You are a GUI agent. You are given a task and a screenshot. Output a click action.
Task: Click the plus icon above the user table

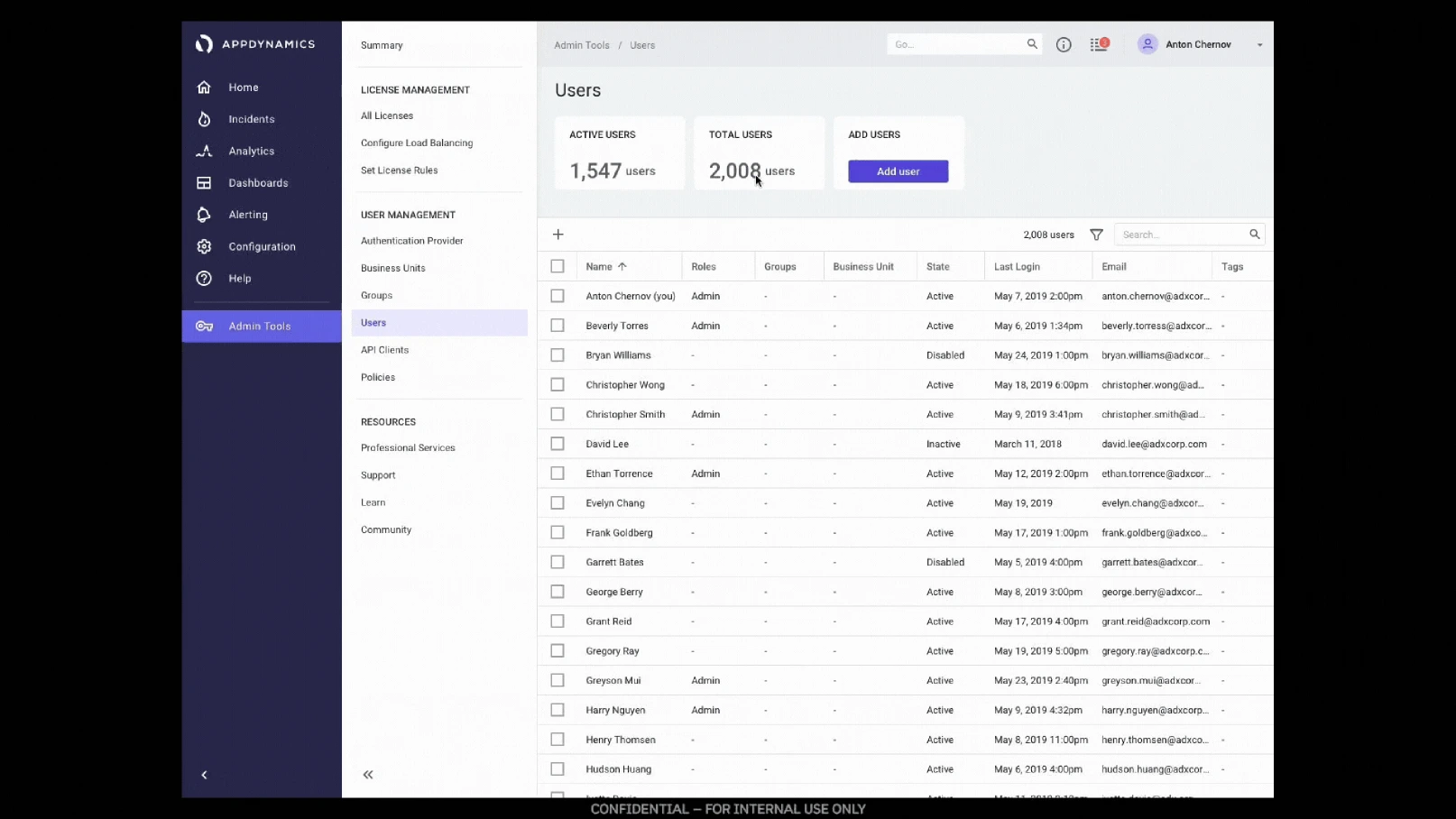tap(558, 235)
